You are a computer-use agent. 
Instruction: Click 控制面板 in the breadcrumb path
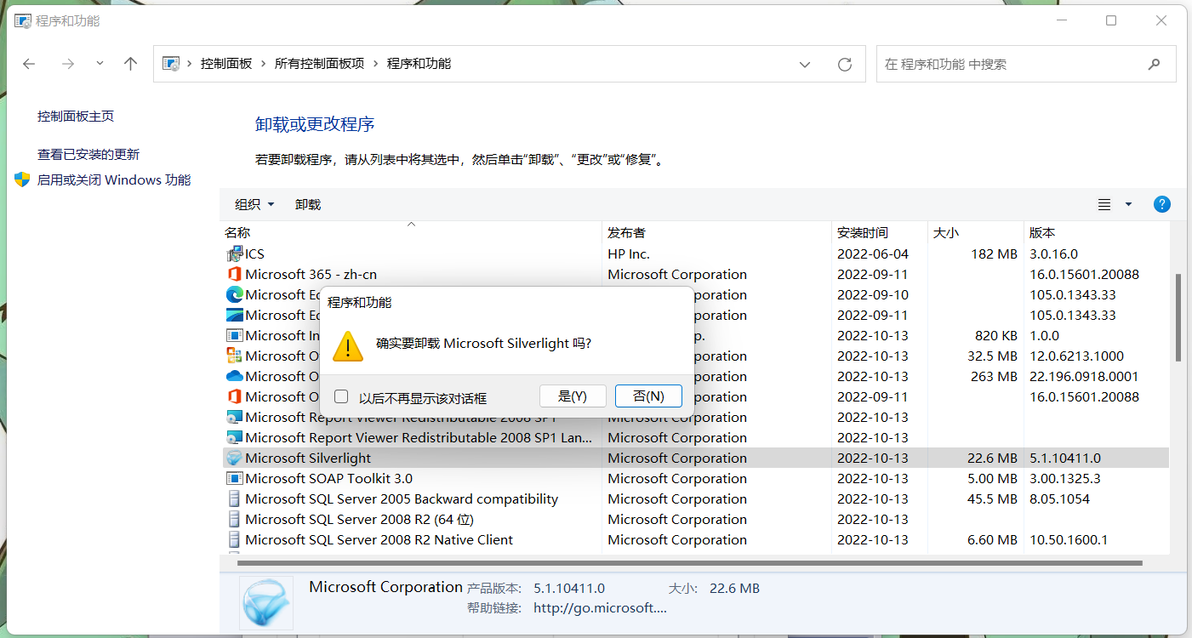[226, 64]
